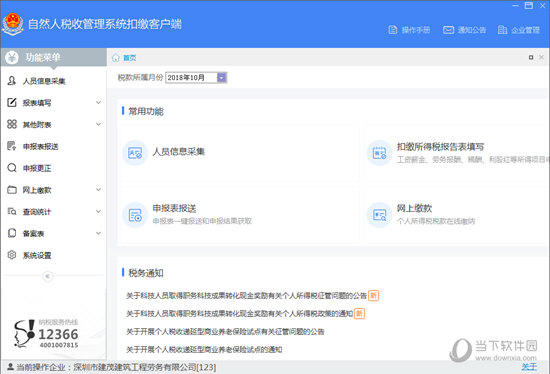Click 查询统计 search icon in sidebar
Screen dimensions: 550x374
click(x=12, y=212)
